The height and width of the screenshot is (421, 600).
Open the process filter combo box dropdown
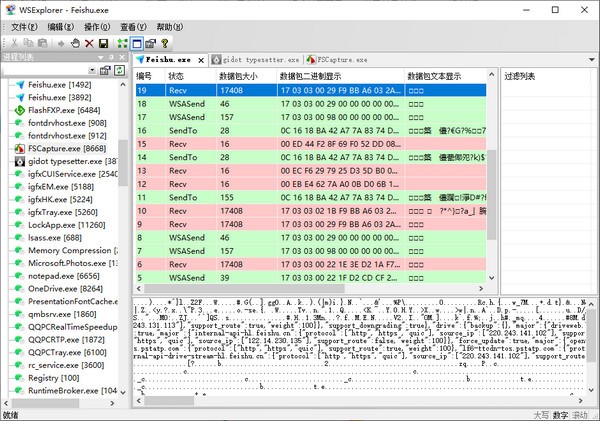pyautogui.click(x=90, y=71)
